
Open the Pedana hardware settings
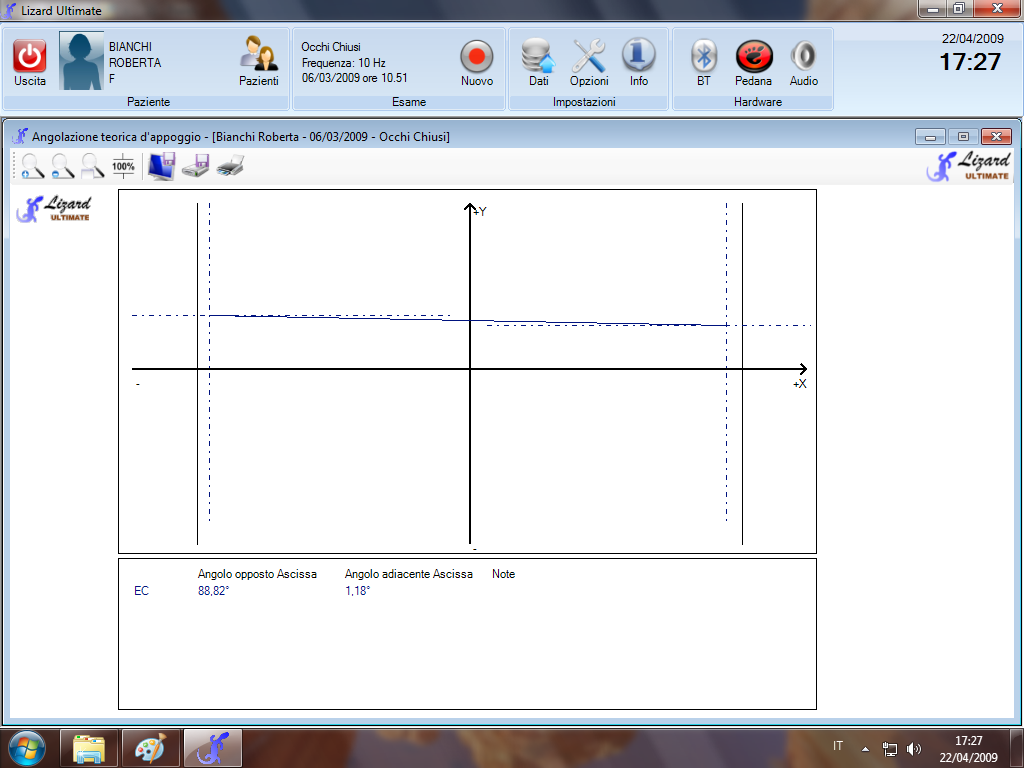click(753, 57)
